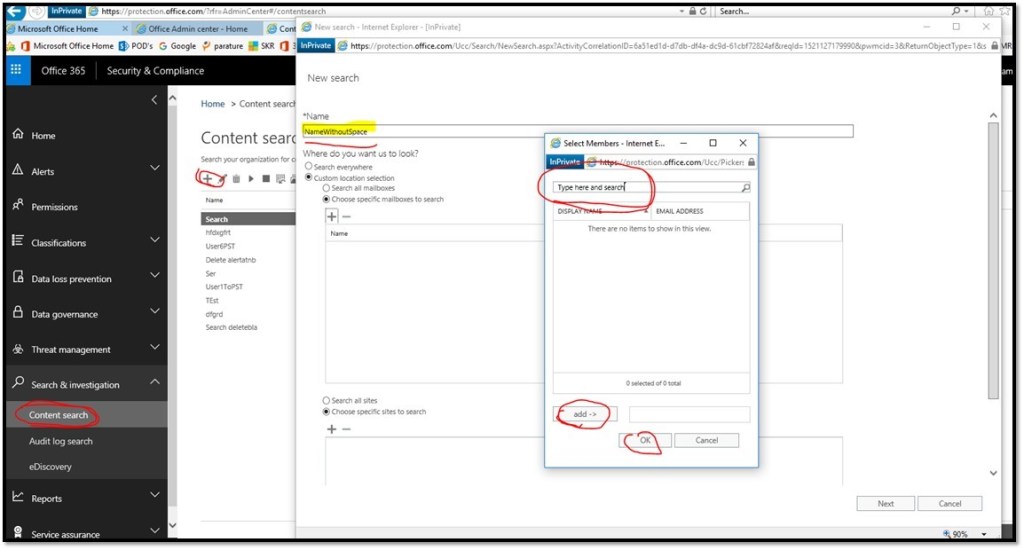Click the trash icon in Content search toolbar
The image size is (1024, 550).
point(236,179)
